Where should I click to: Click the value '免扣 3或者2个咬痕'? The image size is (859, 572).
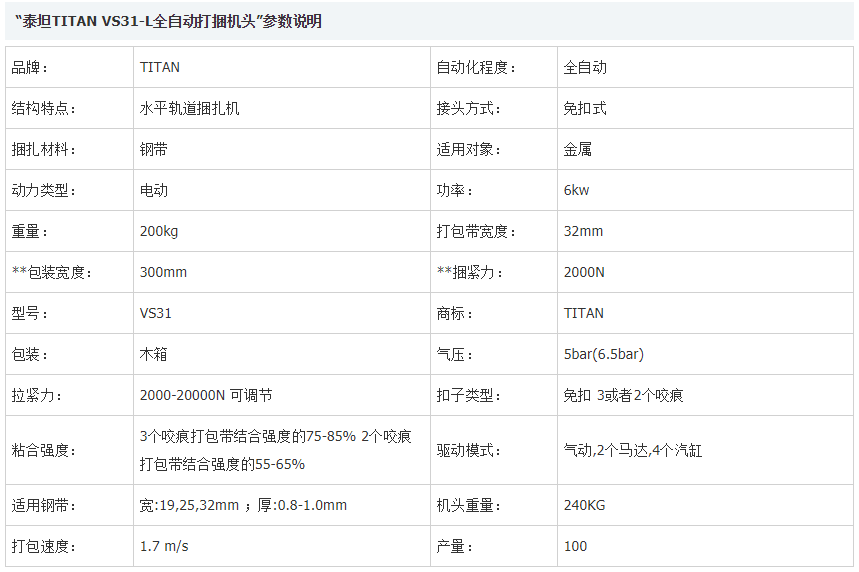click(x=623, y=396)
